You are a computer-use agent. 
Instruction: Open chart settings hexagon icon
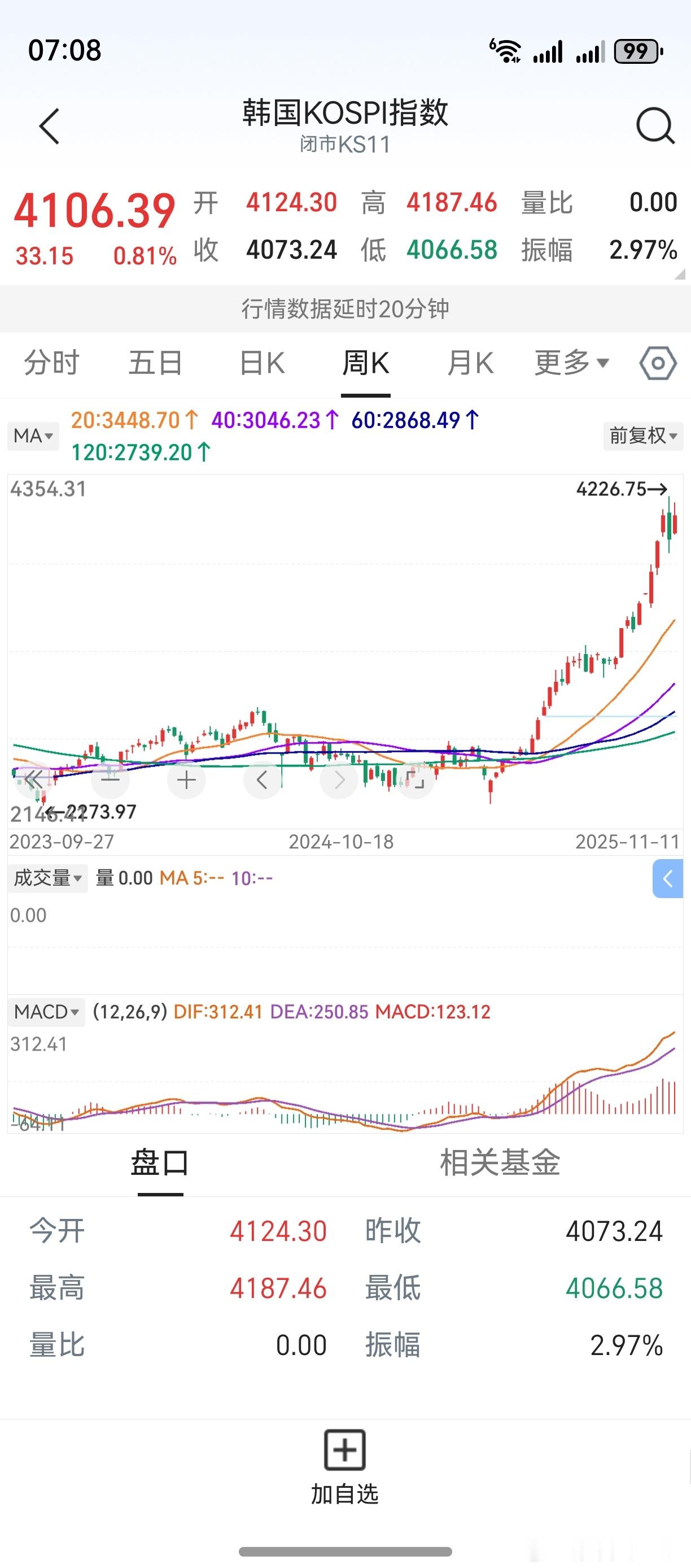[x=658, y=363]
